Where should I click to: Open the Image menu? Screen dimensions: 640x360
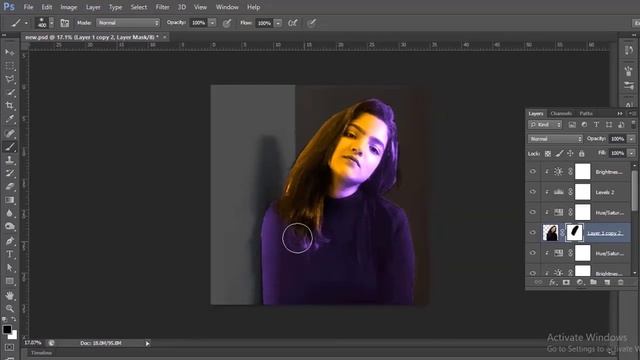point(69,7)
